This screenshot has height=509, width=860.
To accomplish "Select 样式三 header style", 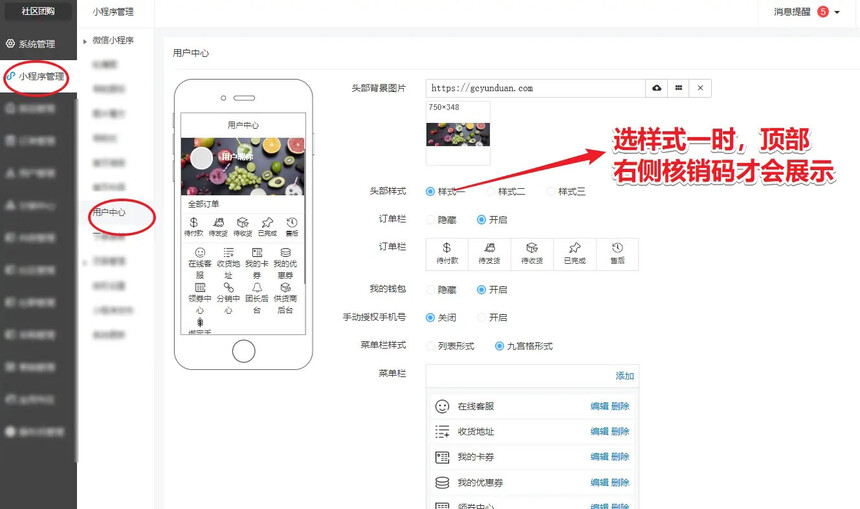I will [551, 191].
